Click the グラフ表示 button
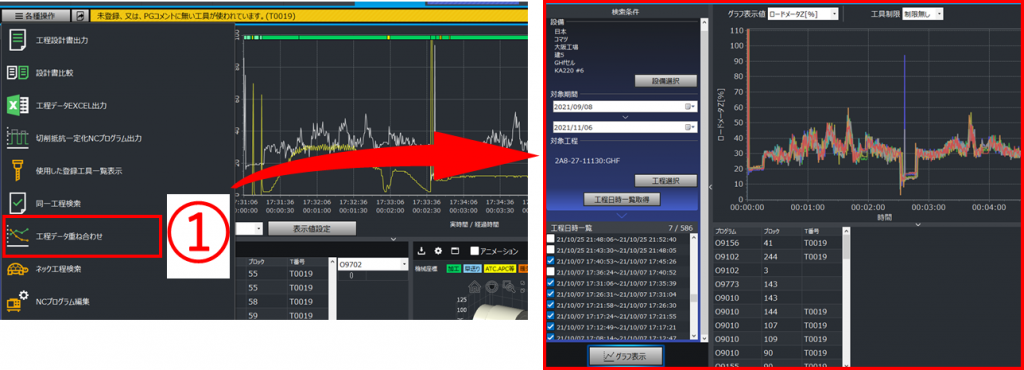Image resolution: width=1024 pixels, height=370 pixels. [x=626, y=356]
